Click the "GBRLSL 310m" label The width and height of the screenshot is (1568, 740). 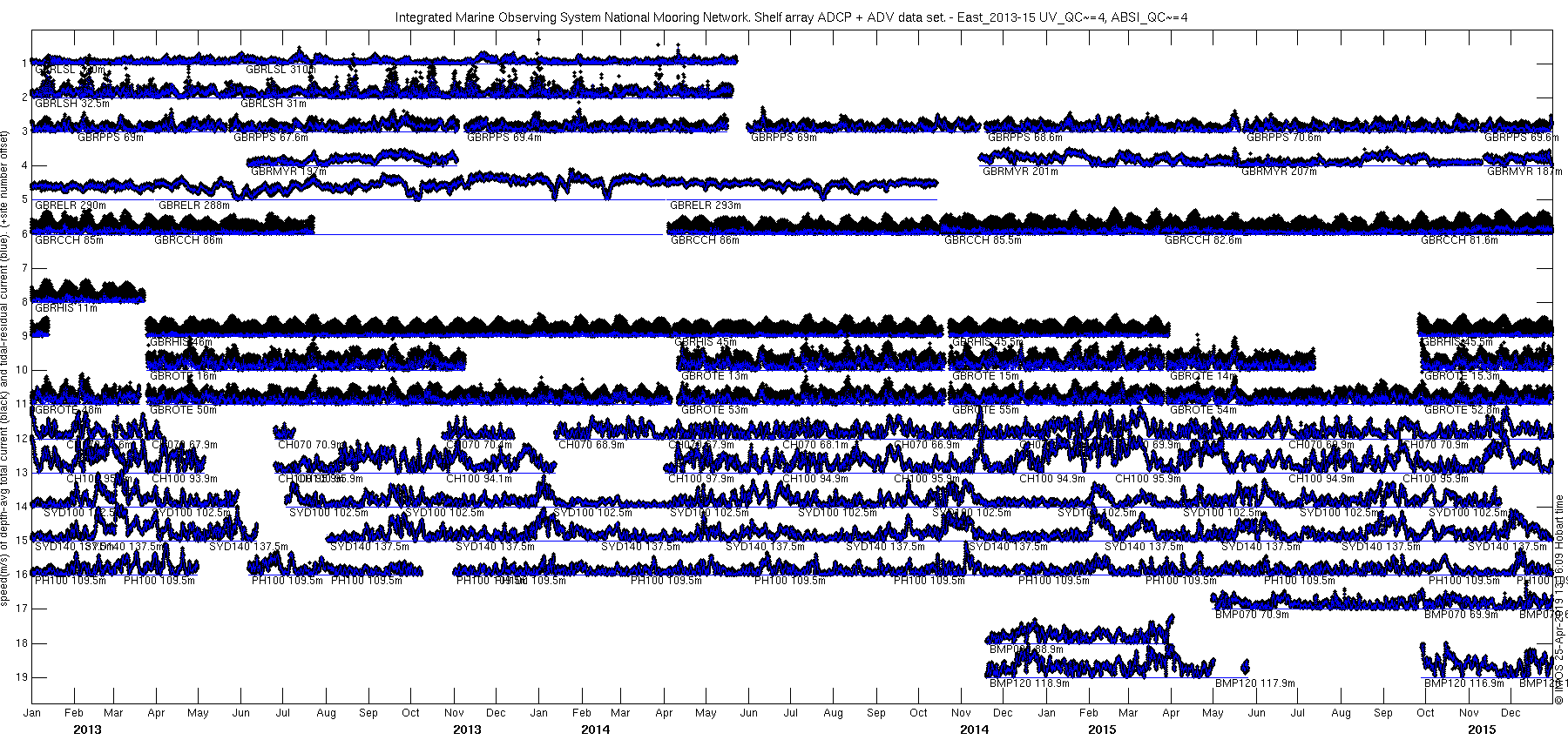[x=280, y=70]
